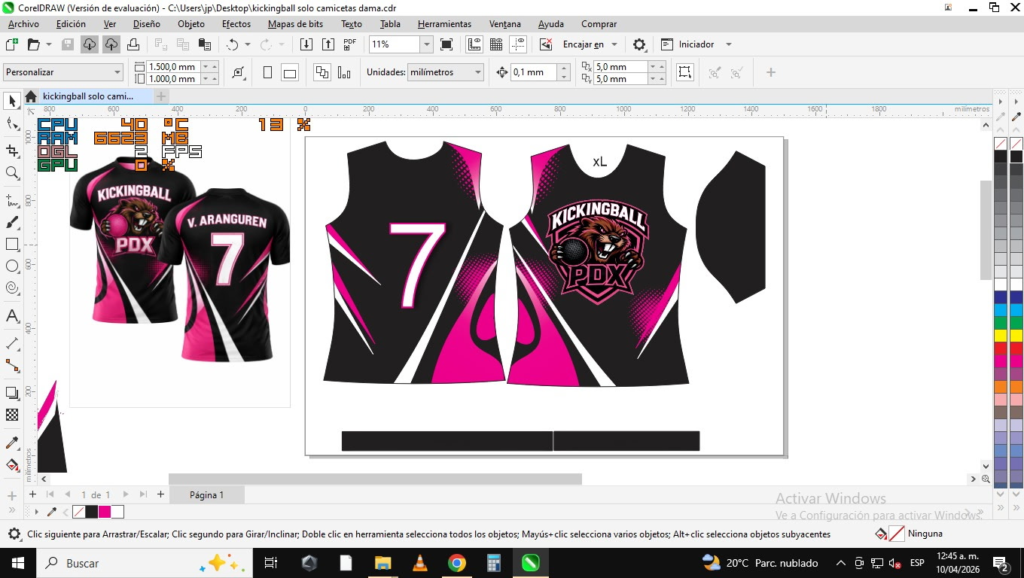Click the Open folder icon

point(33,44)
